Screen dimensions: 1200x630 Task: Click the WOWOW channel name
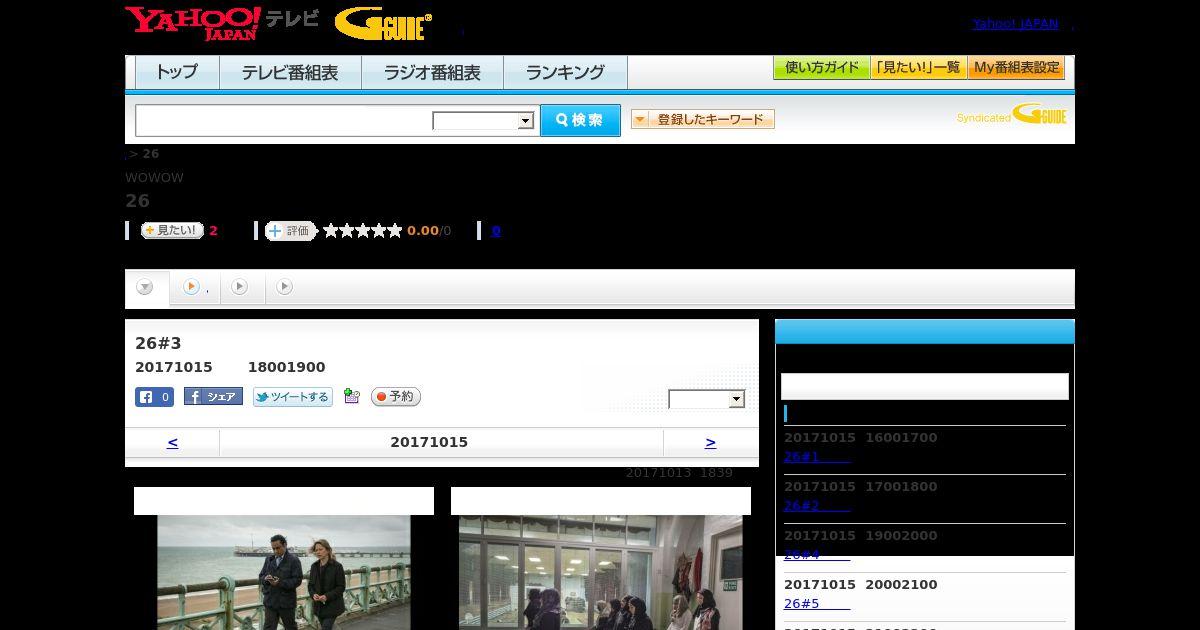[x=154, y=178]
